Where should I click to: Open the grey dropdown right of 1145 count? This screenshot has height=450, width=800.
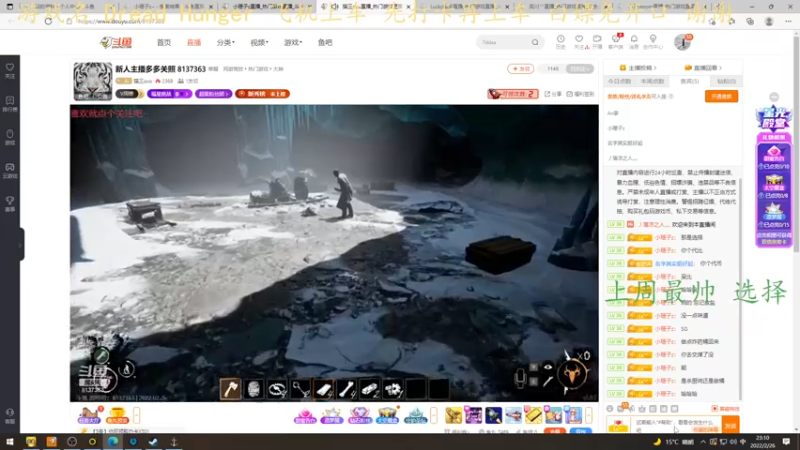pyautogui.click(x=580, y=68)
